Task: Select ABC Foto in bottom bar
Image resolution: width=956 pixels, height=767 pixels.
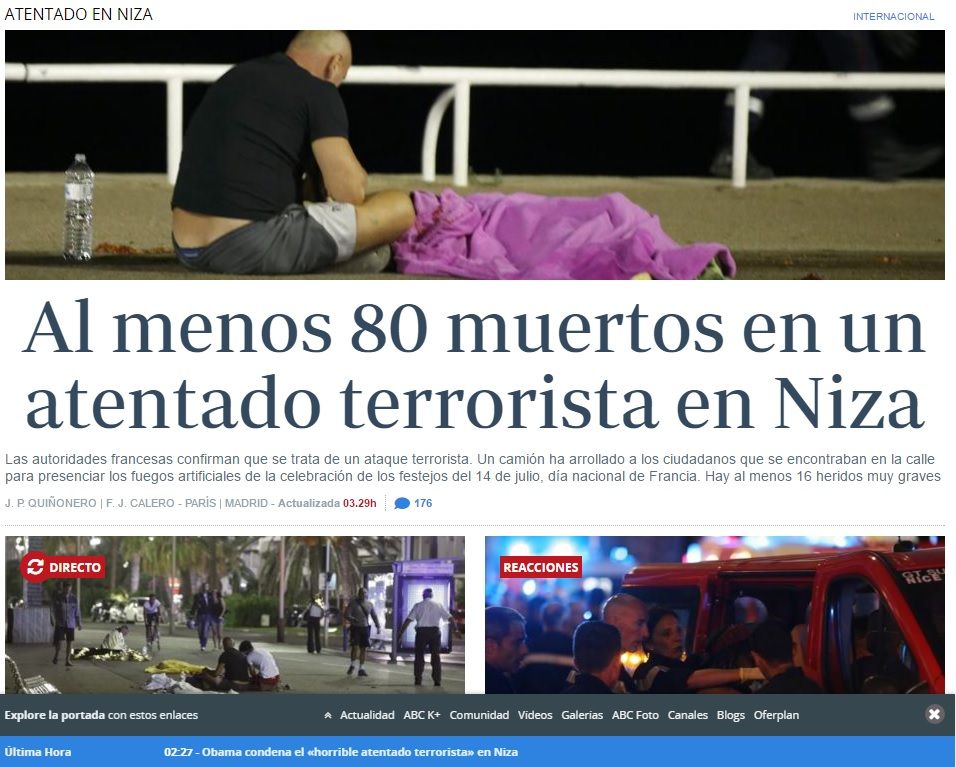Action: tap(635, 715)
